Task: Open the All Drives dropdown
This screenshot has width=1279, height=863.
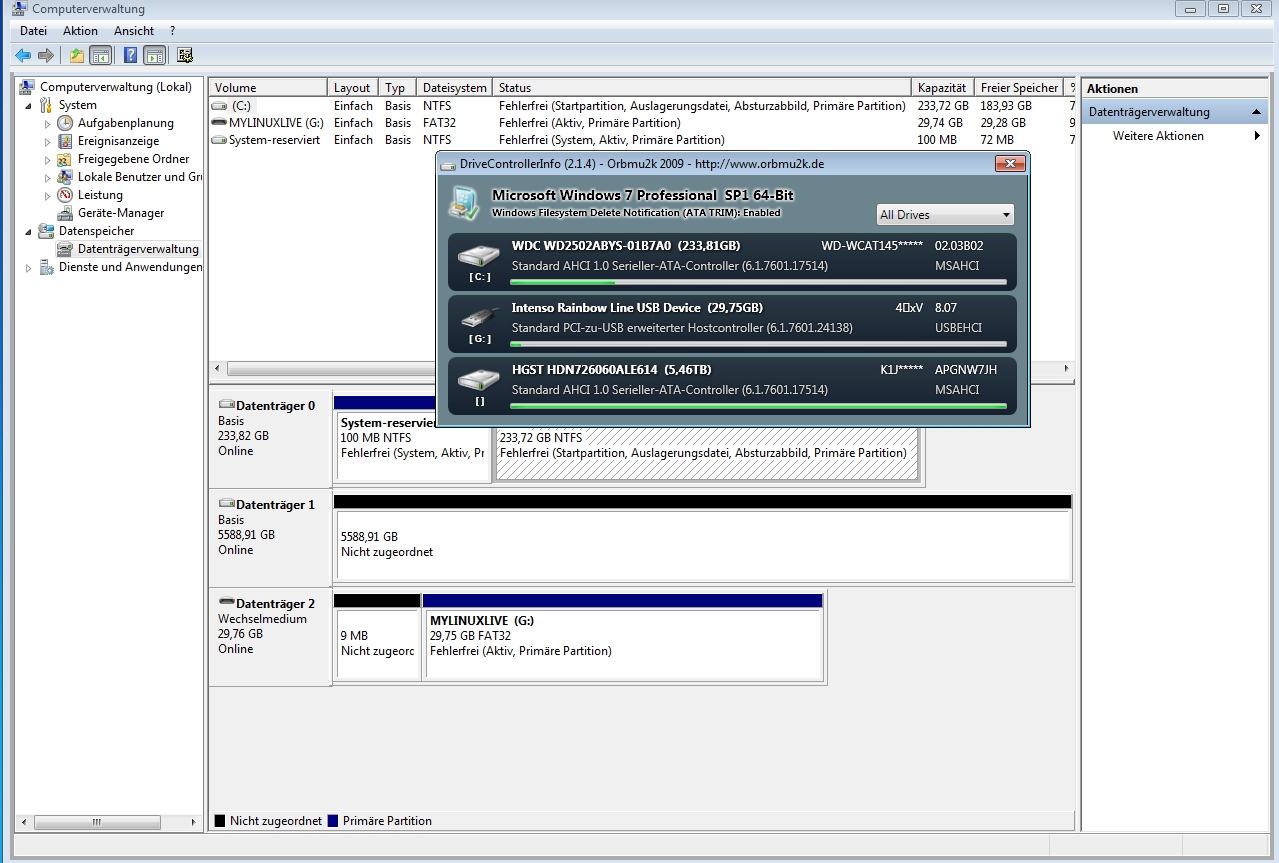Action: [945, 215]
